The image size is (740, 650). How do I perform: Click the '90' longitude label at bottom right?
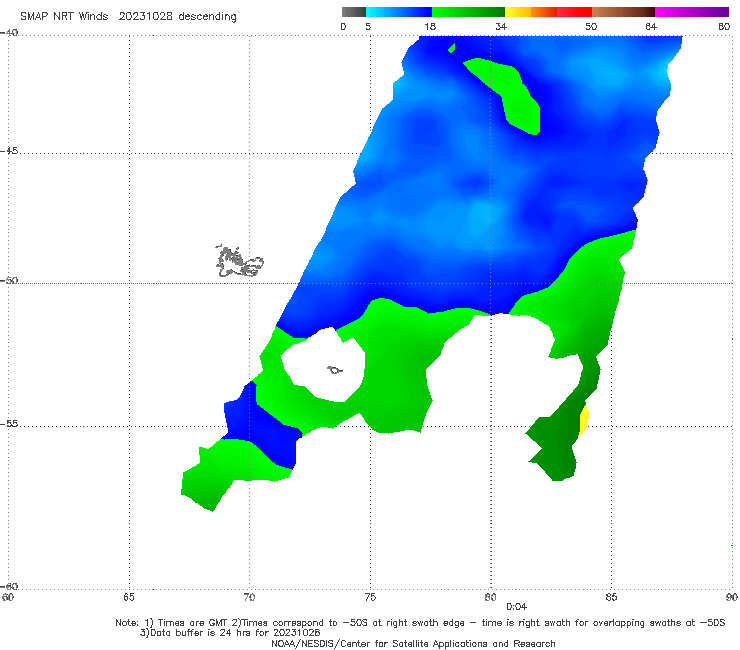[x=732, y=597]
